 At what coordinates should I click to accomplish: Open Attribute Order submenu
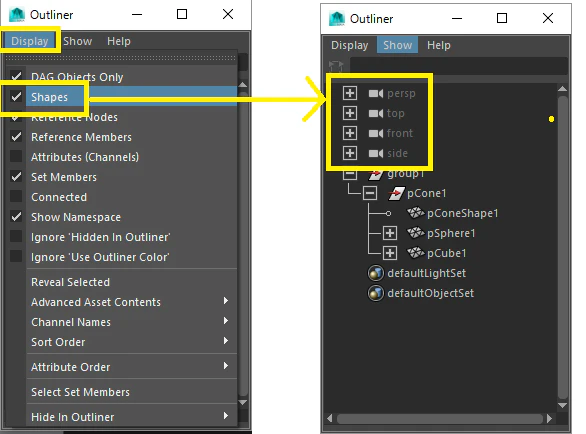click(132, 367)
